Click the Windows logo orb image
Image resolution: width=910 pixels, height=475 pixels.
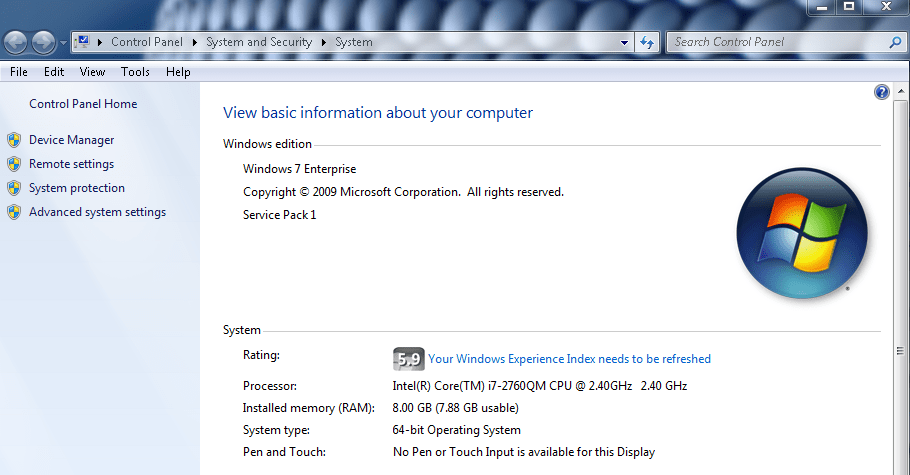[x=802, y=233]
